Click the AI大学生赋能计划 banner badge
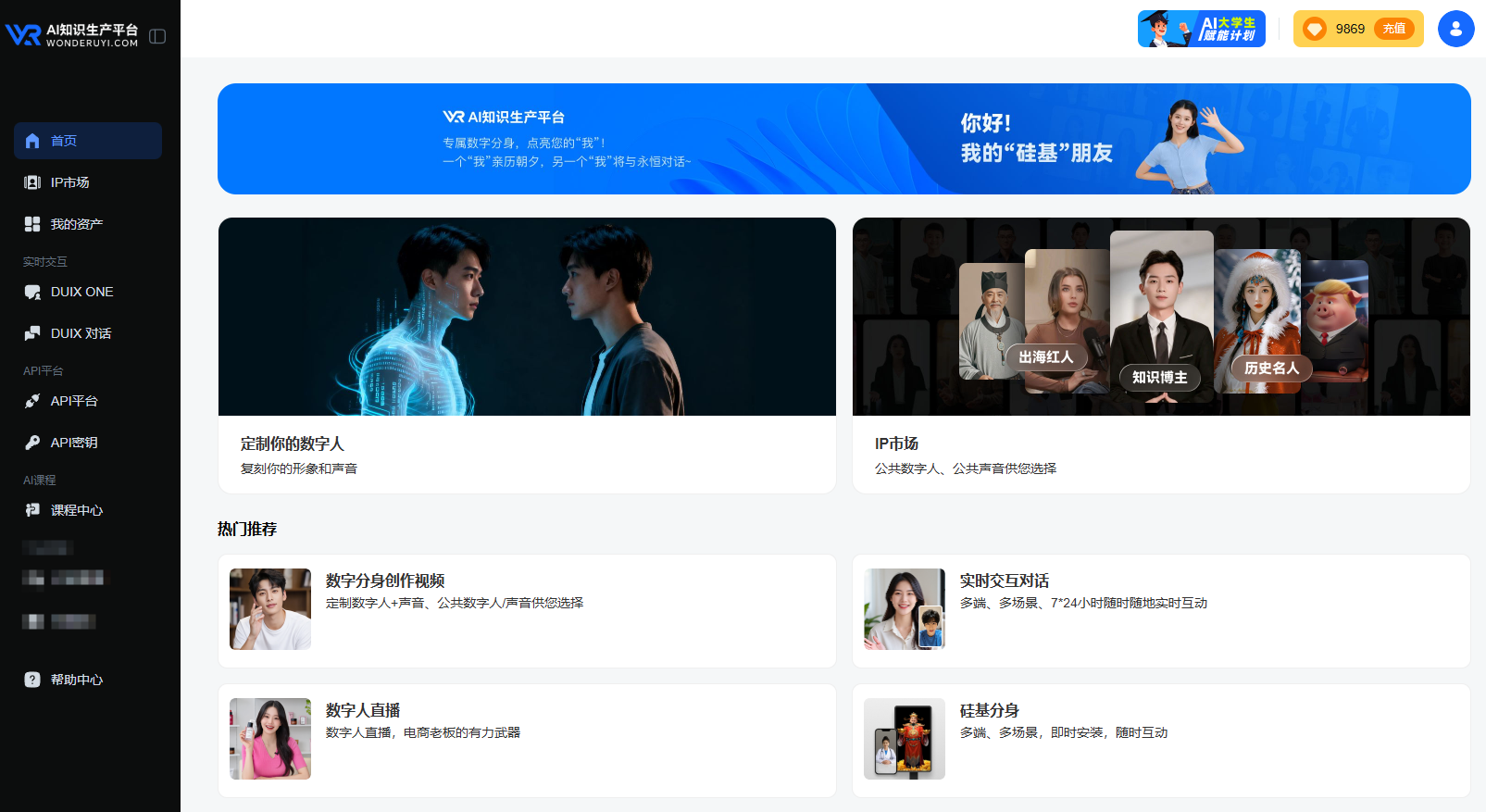Viewport: 1486px width, 812px height. [x=1201, y=29]
